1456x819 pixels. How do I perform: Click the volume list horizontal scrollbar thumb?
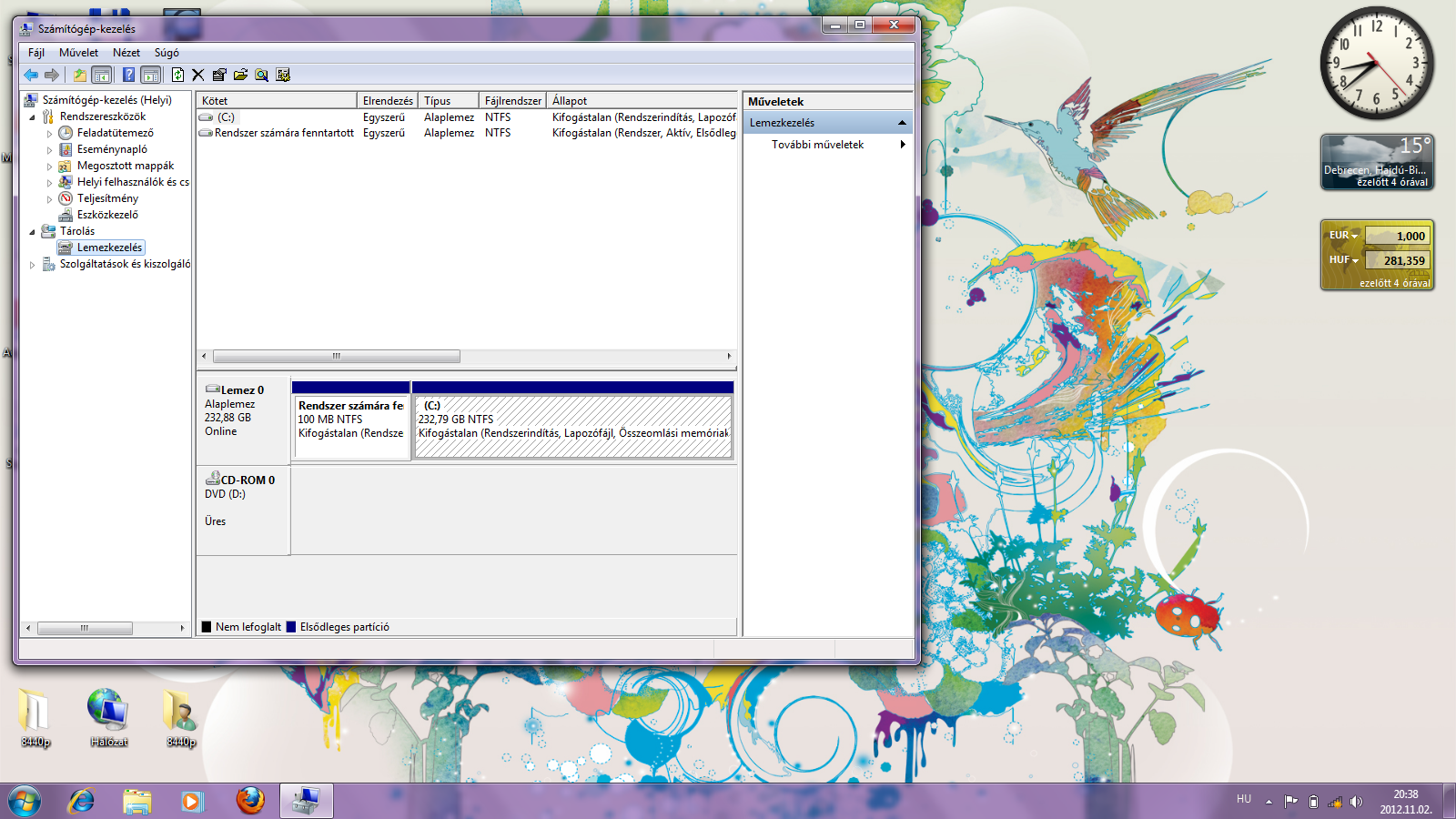pyautogui.click(x=336, y=356)
